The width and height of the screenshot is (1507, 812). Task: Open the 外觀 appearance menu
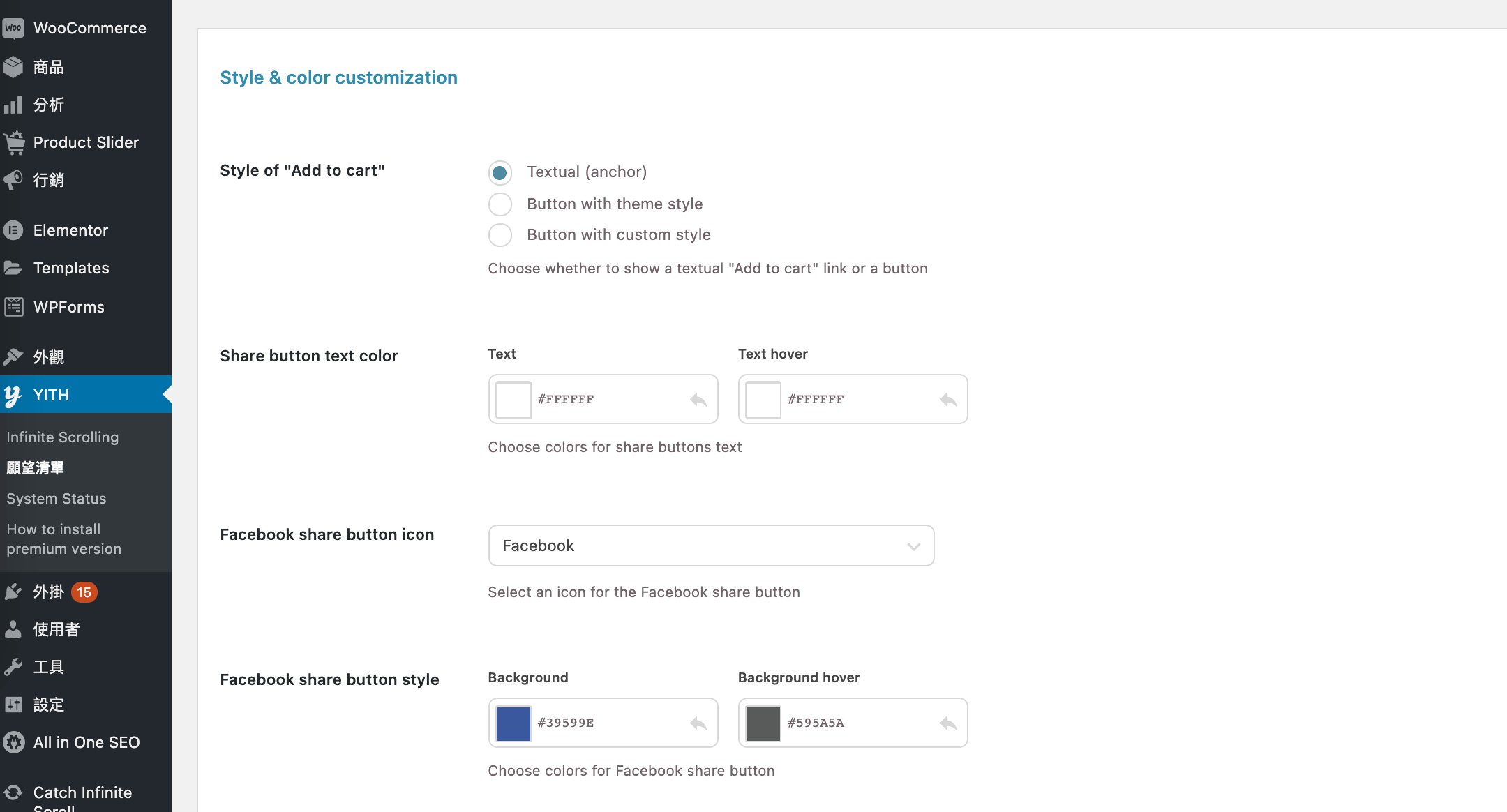point(49,357)
